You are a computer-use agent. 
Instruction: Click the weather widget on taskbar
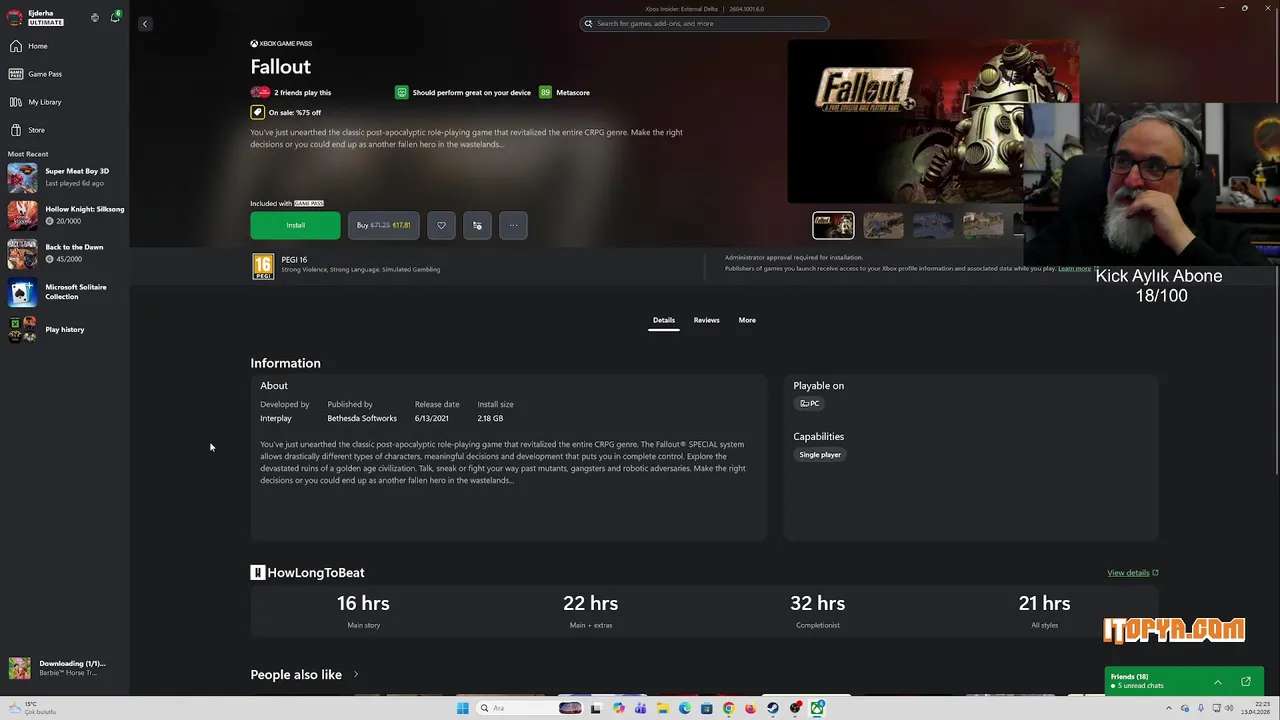[32, 708]
